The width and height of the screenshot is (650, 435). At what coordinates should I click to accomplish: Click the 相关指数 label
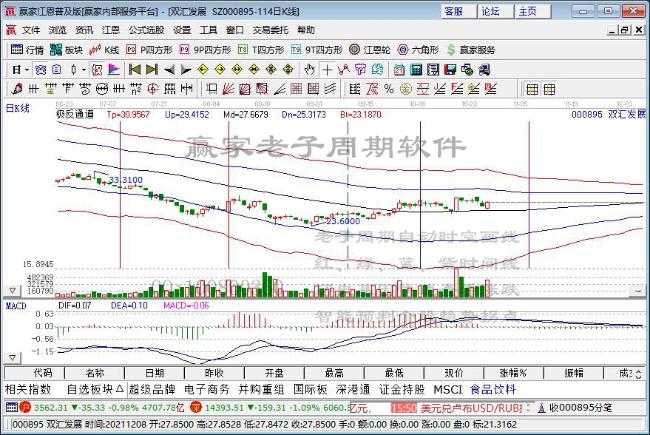pyautogui.click(x=28, y=389)
